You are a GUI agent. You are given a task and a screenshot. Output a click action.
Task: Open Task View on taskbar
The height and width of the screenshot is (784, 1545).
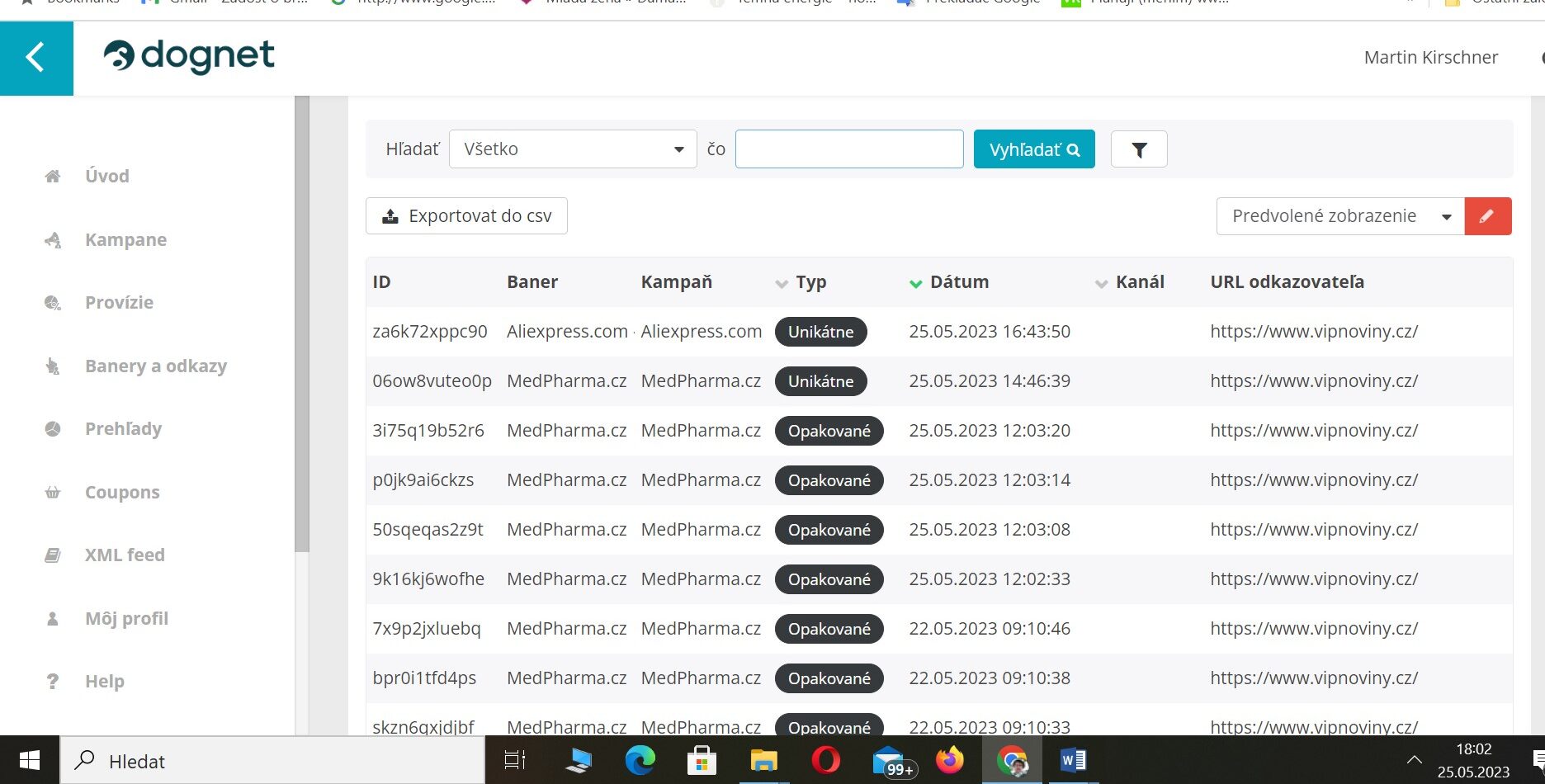515,760
